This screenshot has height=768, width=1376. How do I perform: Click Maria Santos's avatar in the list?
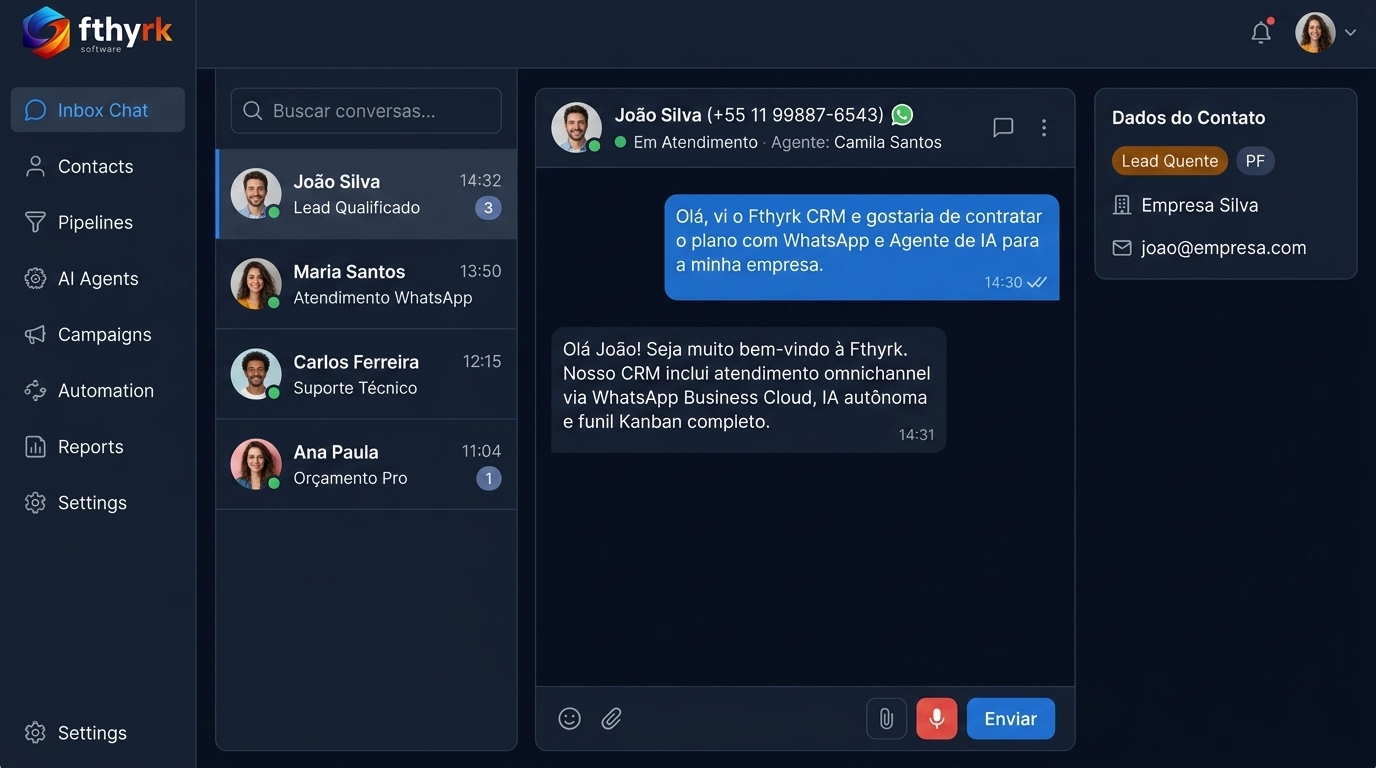pyautogui.click(x=256, y=284)
